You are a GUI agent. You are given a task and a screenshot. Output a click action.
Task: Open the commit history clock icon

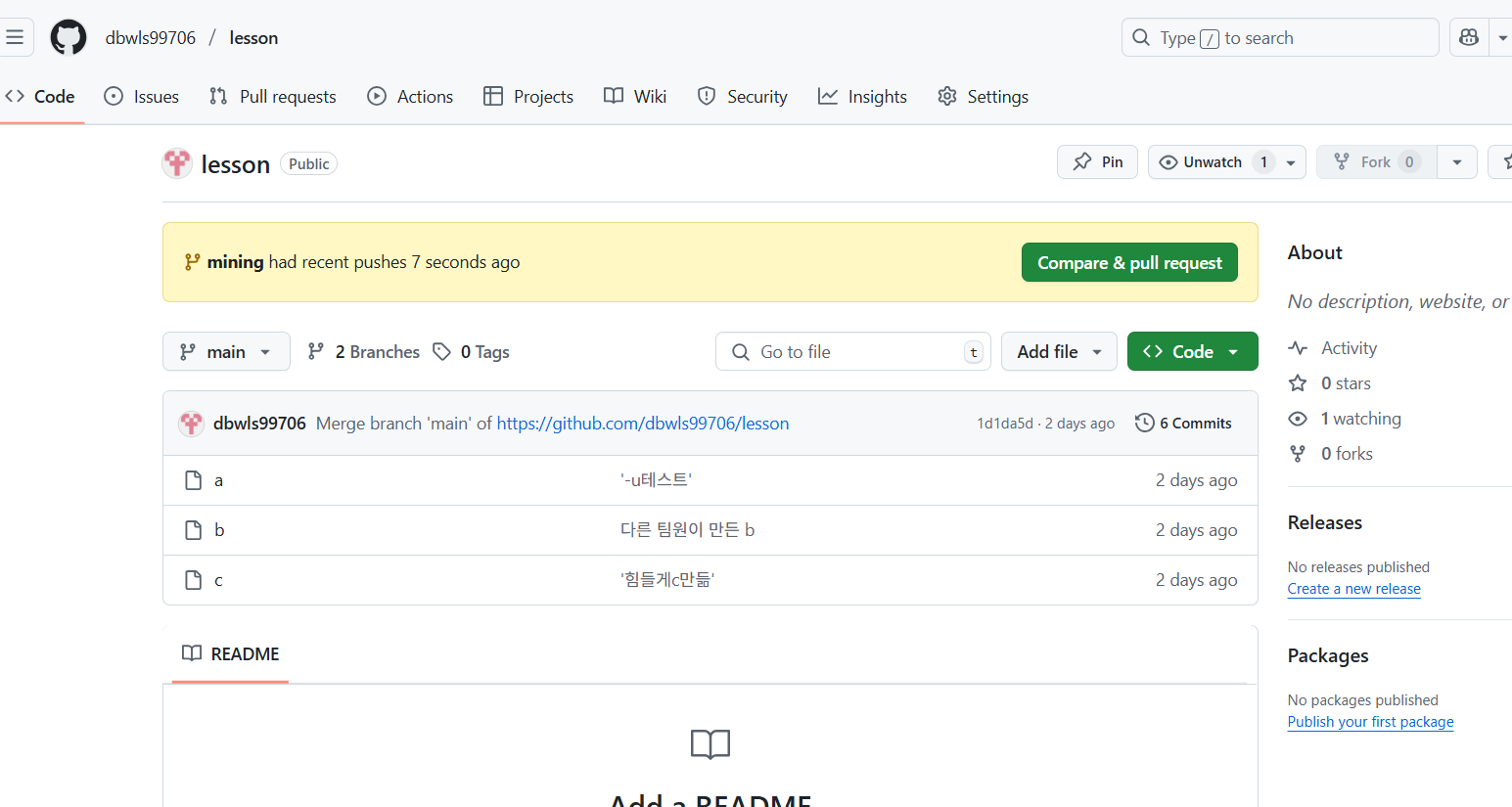pyautogui.click(x=1144, y=423)
